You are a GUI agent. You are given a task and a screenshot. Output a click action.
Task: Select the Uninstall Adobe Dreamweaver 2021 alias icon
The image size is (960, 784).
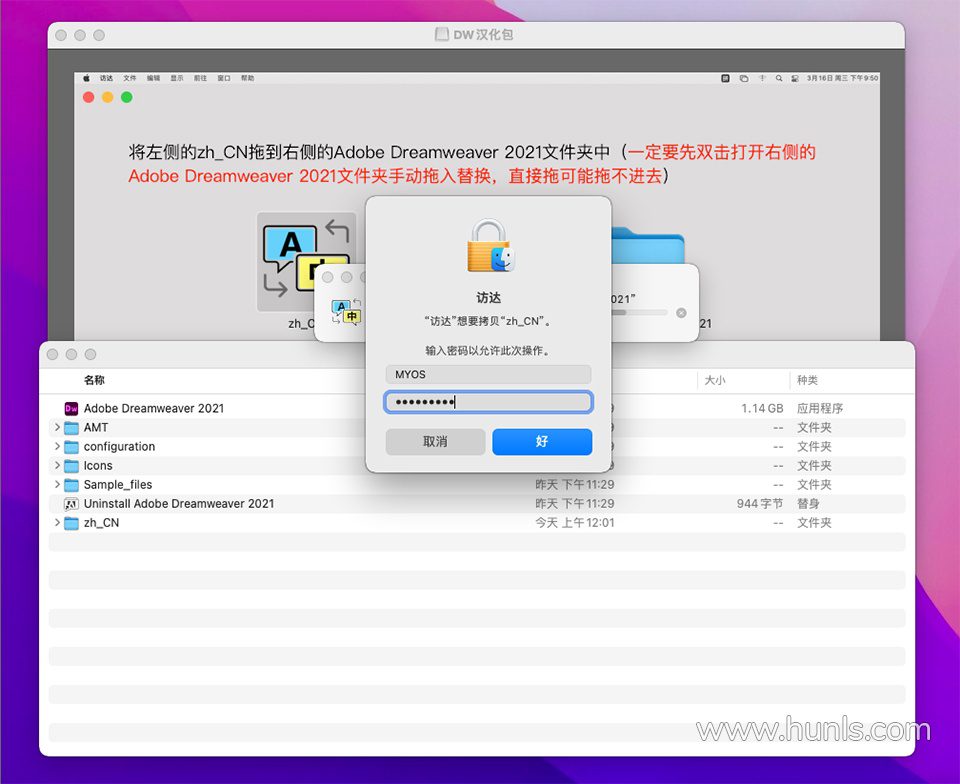tap(71, 504)
